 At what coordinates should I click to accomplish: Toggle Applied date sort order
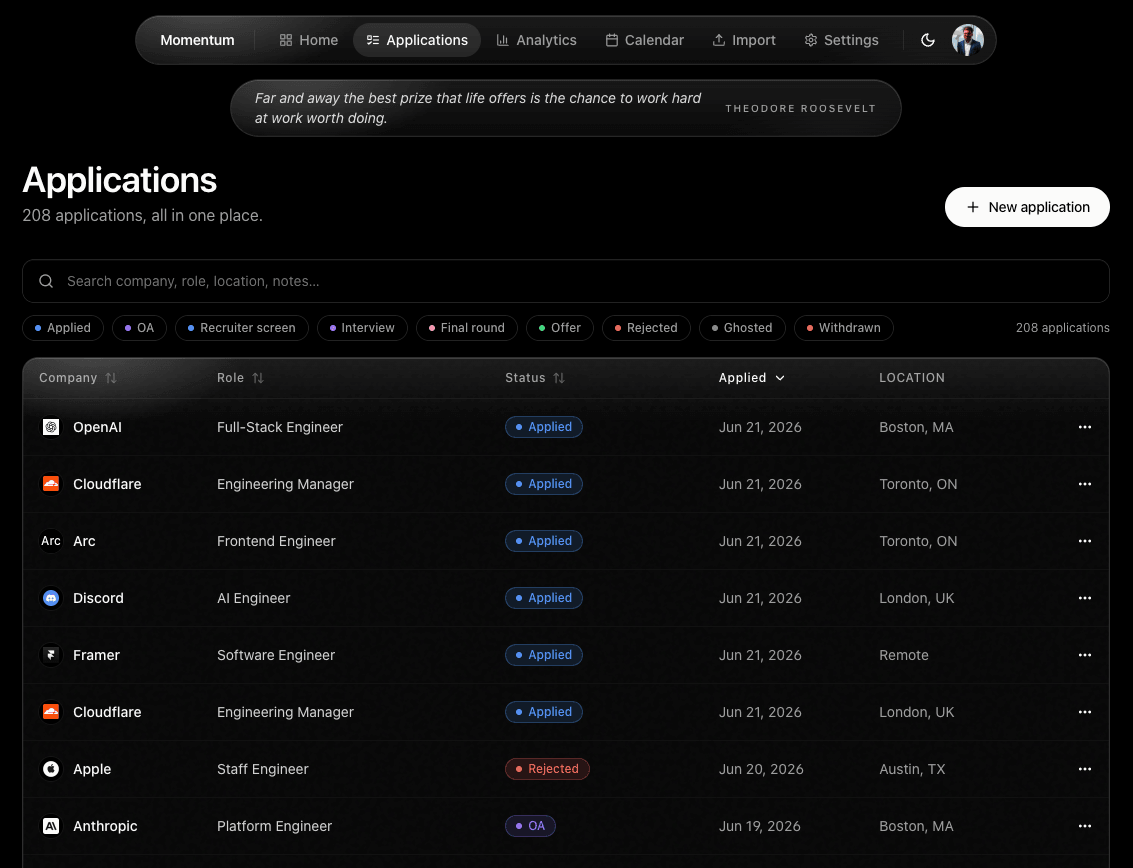[x=751, y=378]
